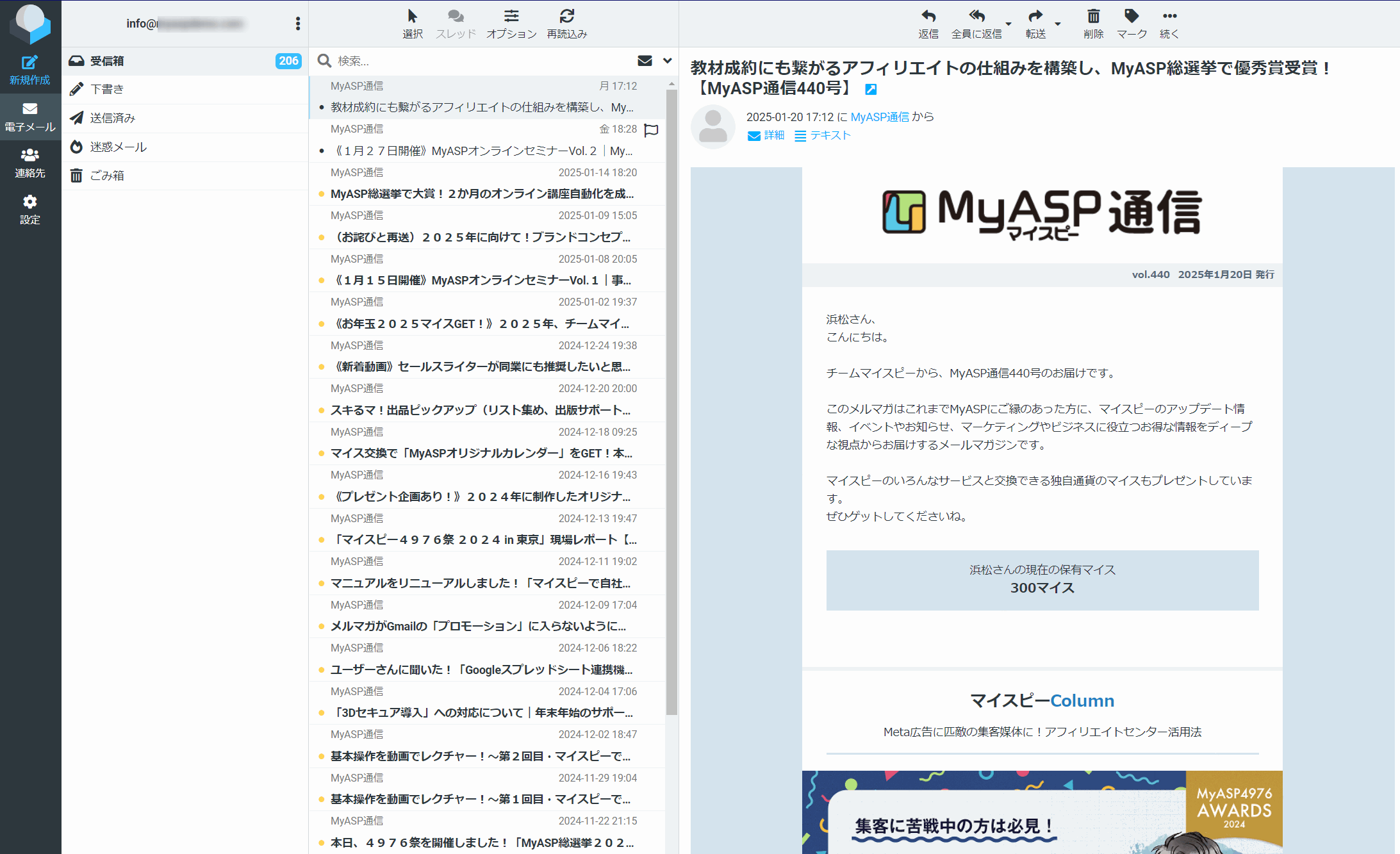1400x854 pixels.
Task: Open message 基本操作を動画でレクチャー！～第１回目
Action: pos(487,789)
